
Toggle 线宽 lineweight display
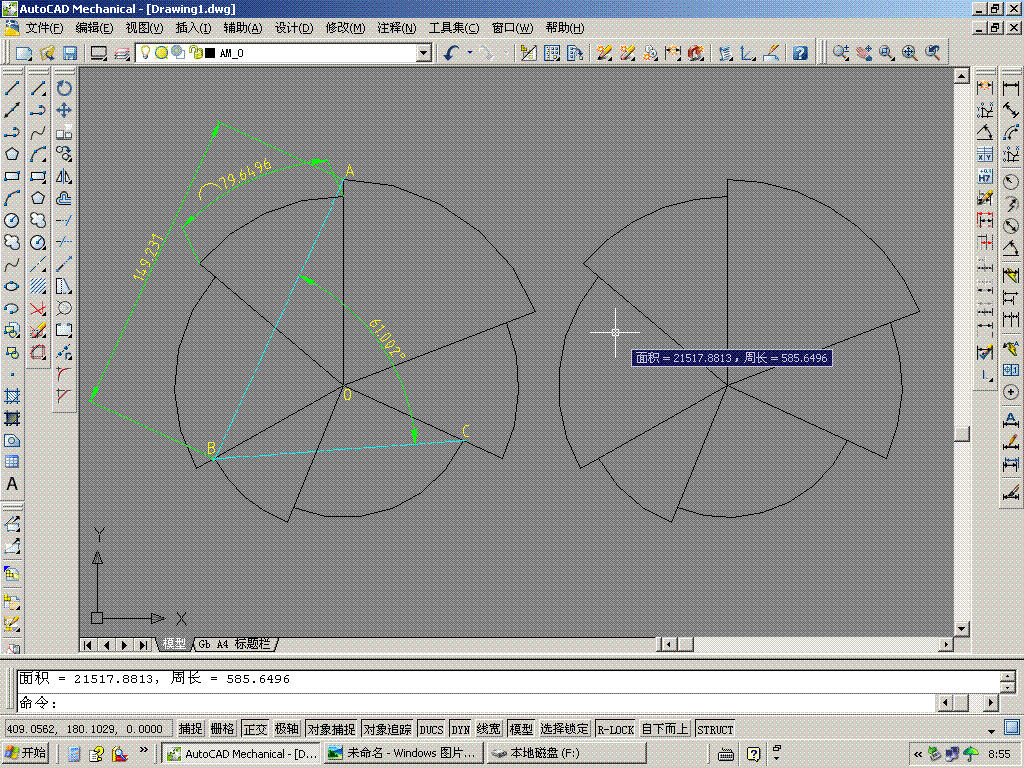(488, 729)
